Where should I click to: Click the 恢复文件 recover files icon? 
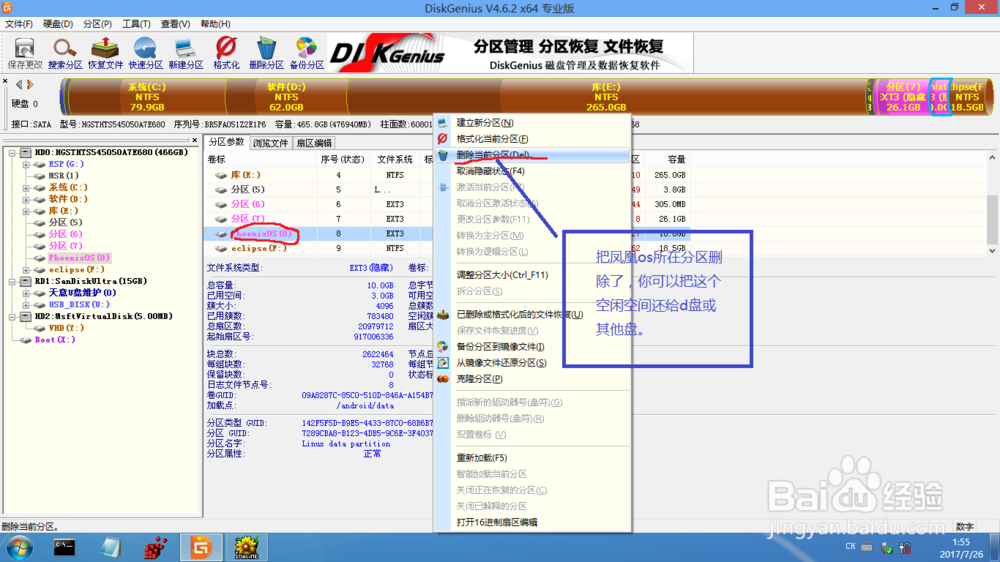[x=105, y=54]
